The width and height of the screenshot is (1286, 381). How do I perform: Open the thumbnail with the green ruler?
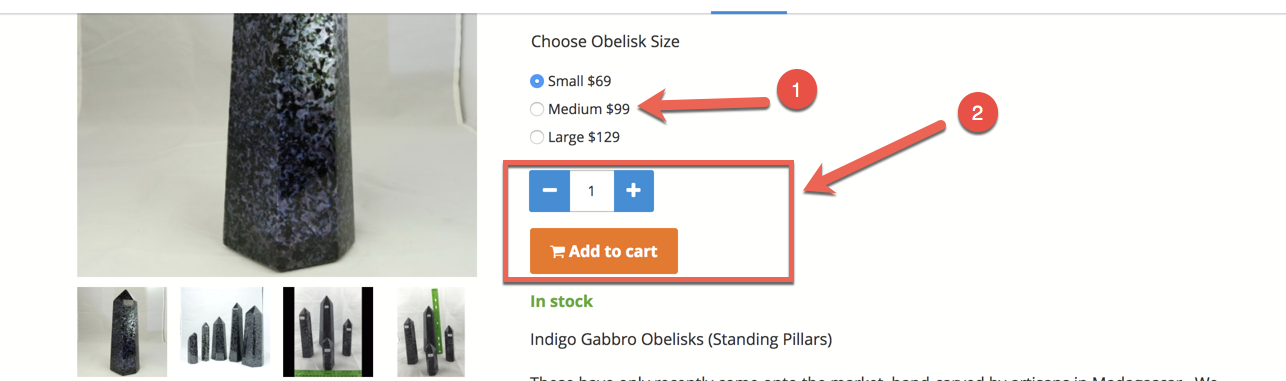[431, 332]
